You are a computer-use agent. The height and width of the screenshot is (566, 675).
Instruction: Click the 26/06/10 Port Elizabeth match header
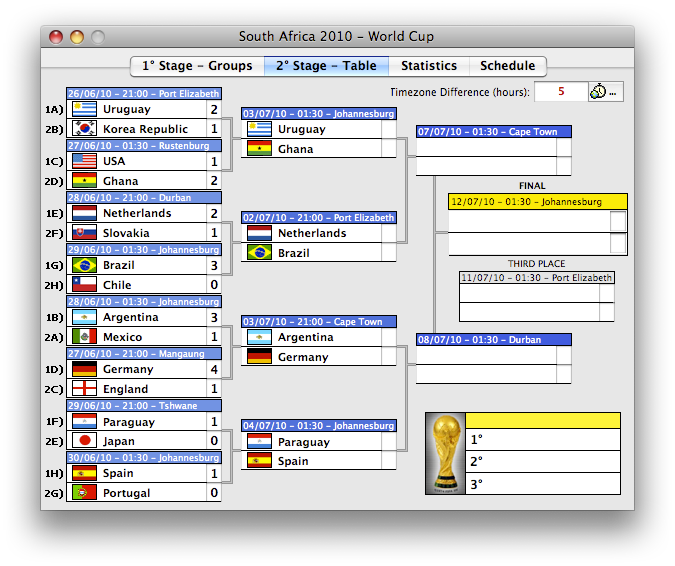tap(144, 93)
